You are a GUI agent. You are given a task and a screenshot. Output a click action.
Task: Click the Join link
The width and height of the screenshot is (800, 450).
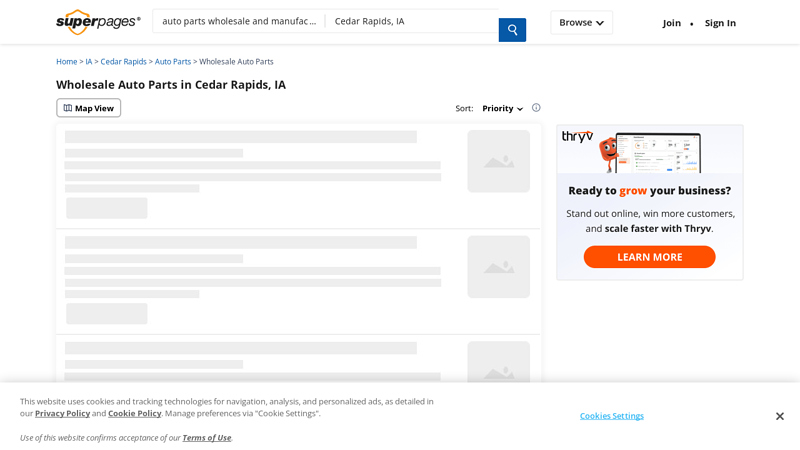tap(672, 23)
